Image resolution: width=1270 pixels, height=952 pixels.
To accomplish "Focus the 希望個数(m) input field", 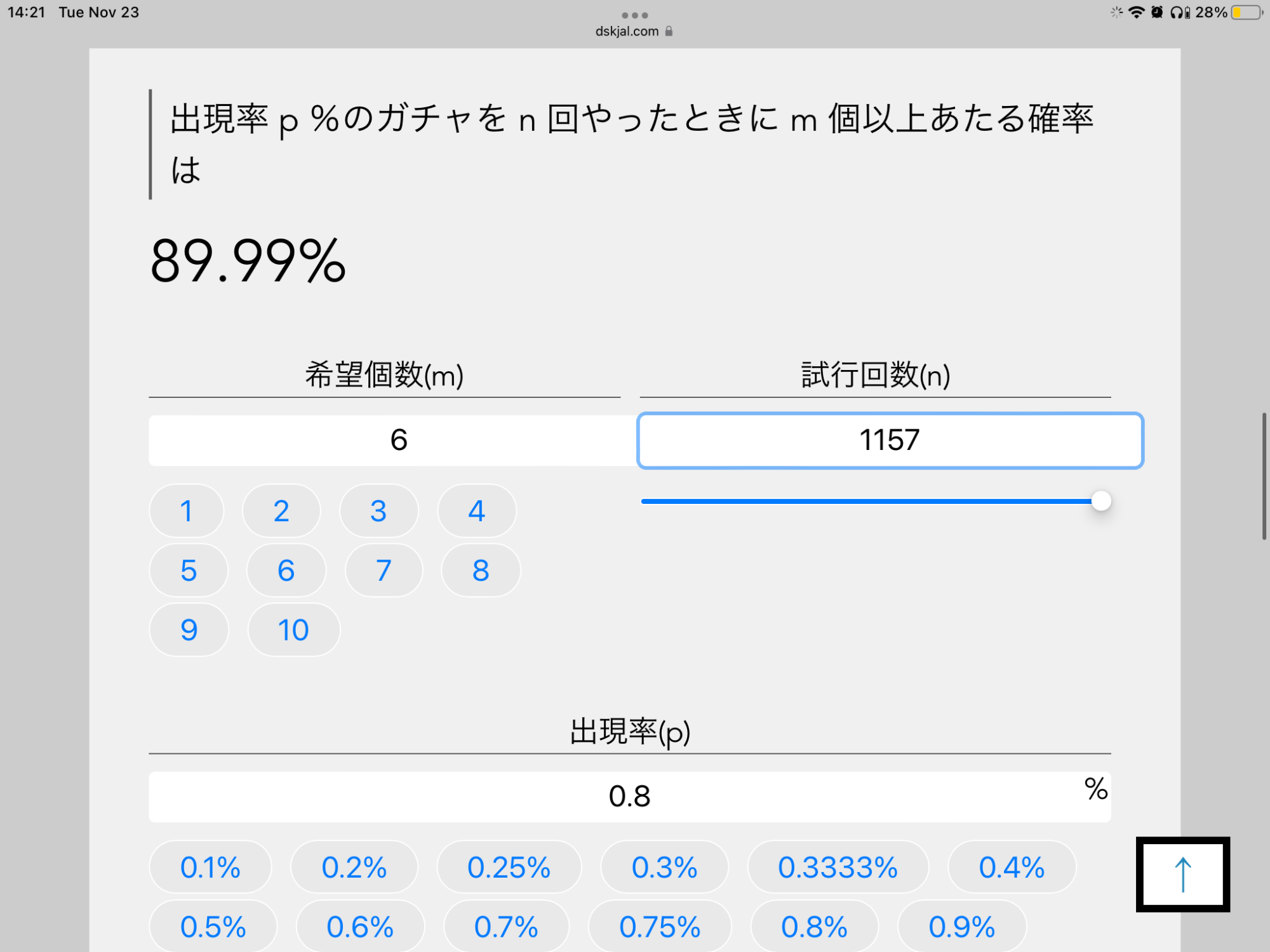I will pyautogui.click(x=392, y=440).
